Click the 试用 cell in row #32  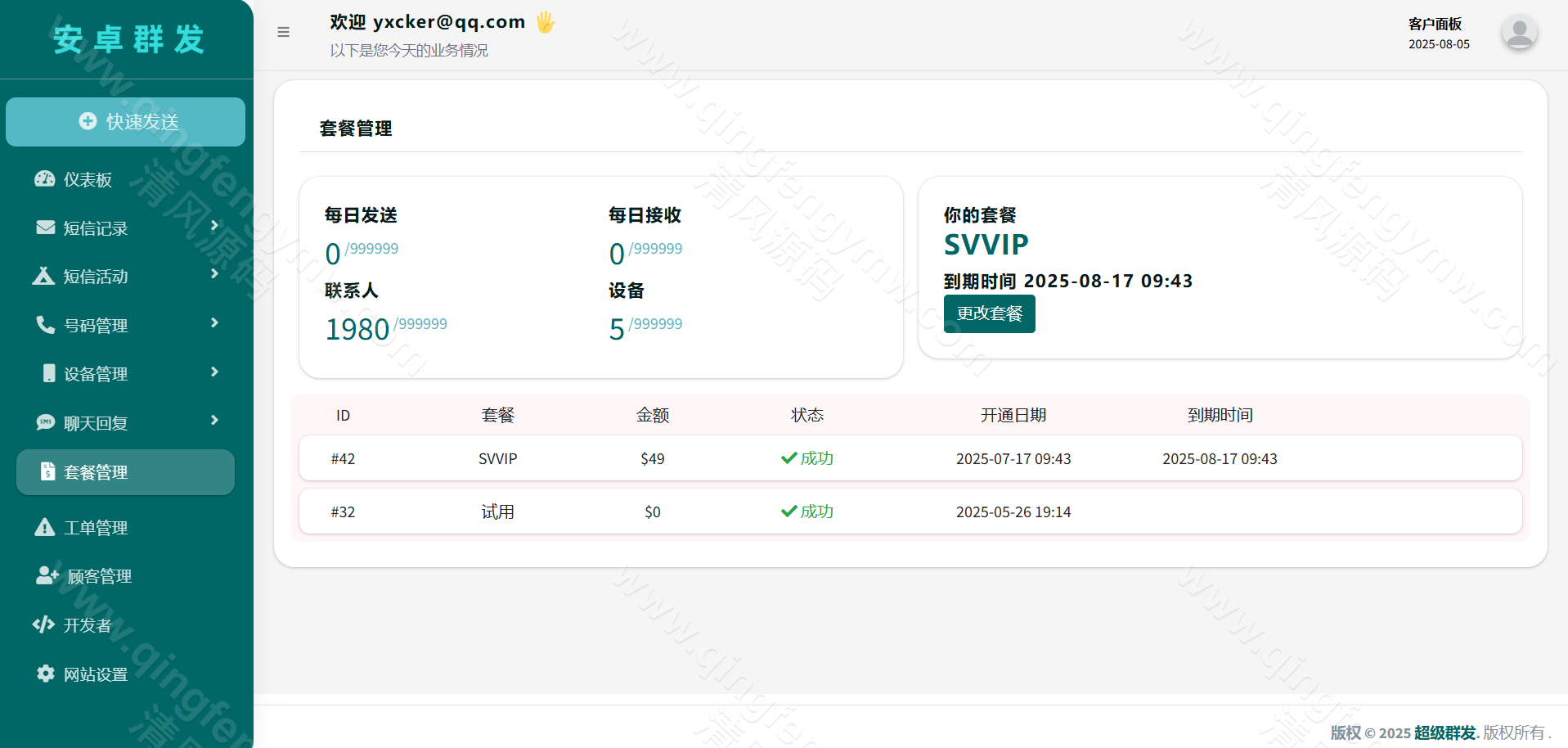(x=497, y=511)
